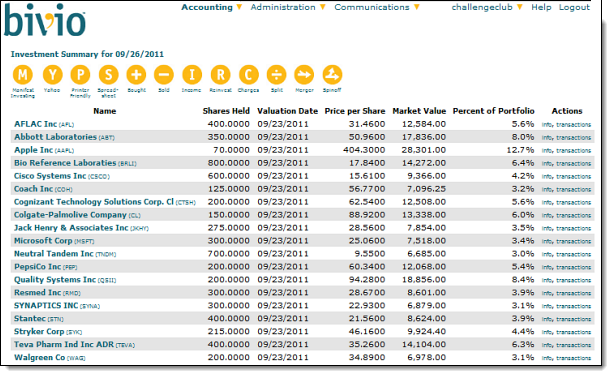Select Apple's market value 28,301.00
This screenshot has height=376, width=612.
point(424,150)
